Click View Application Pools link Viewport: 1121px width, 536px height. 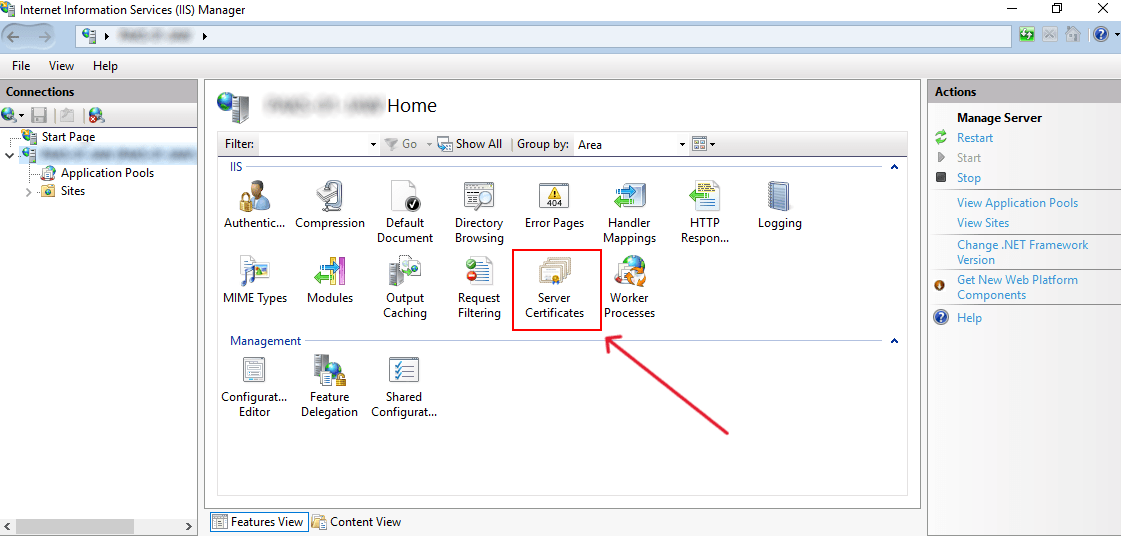(x=1017, y=203)
